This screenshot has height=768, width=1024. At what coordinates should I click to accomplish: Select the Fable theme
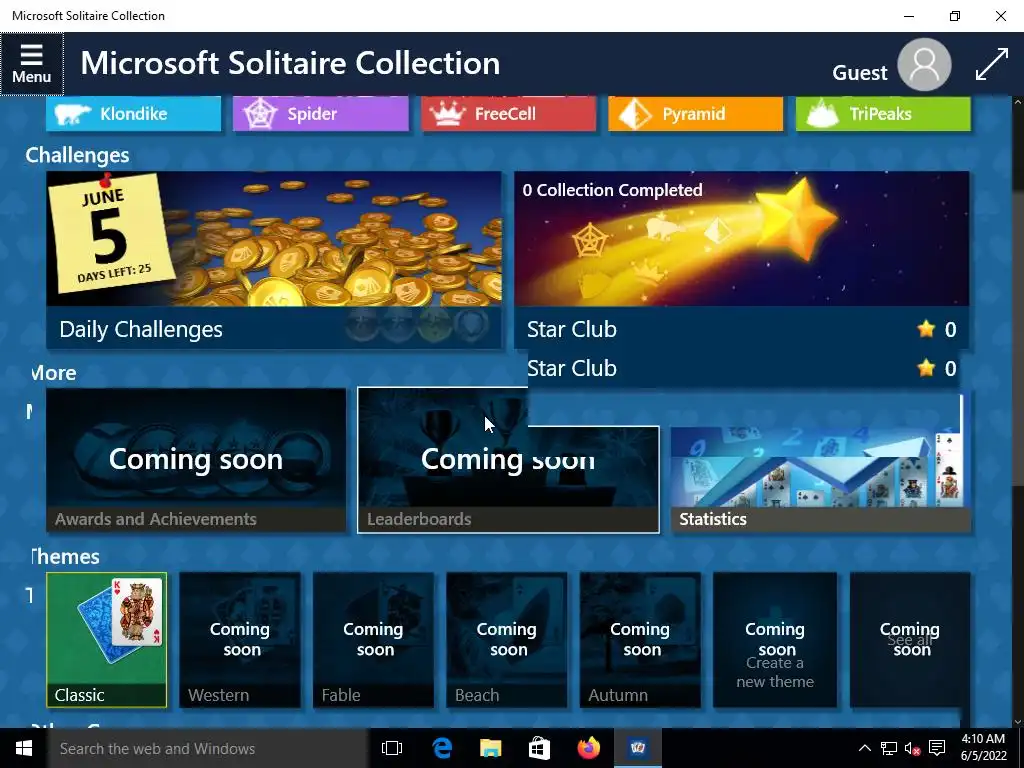(x=373, y=640)
